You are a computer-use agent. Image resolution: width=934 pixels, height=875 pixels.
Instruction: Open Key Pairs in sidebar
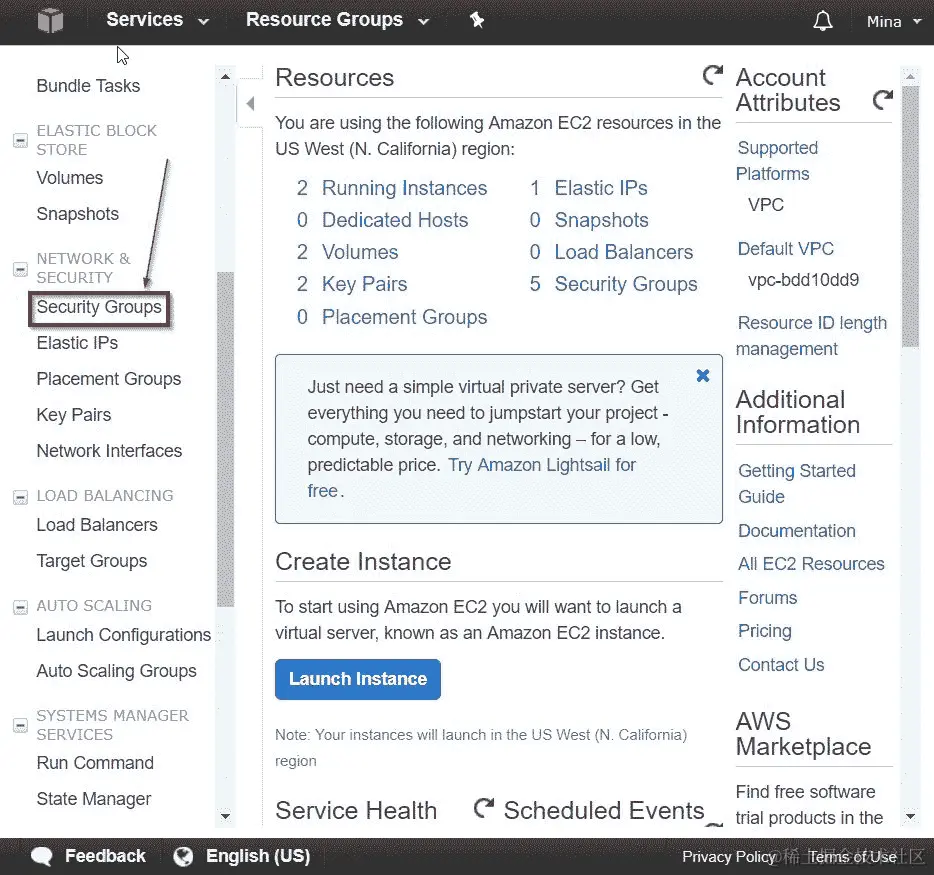74,415
